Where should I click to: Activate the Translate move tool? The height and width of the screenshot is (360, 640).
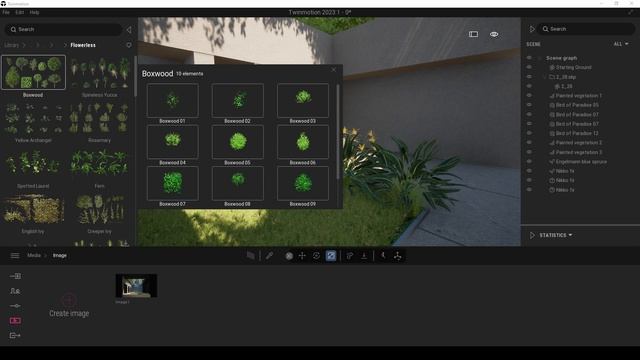(302, 256)
